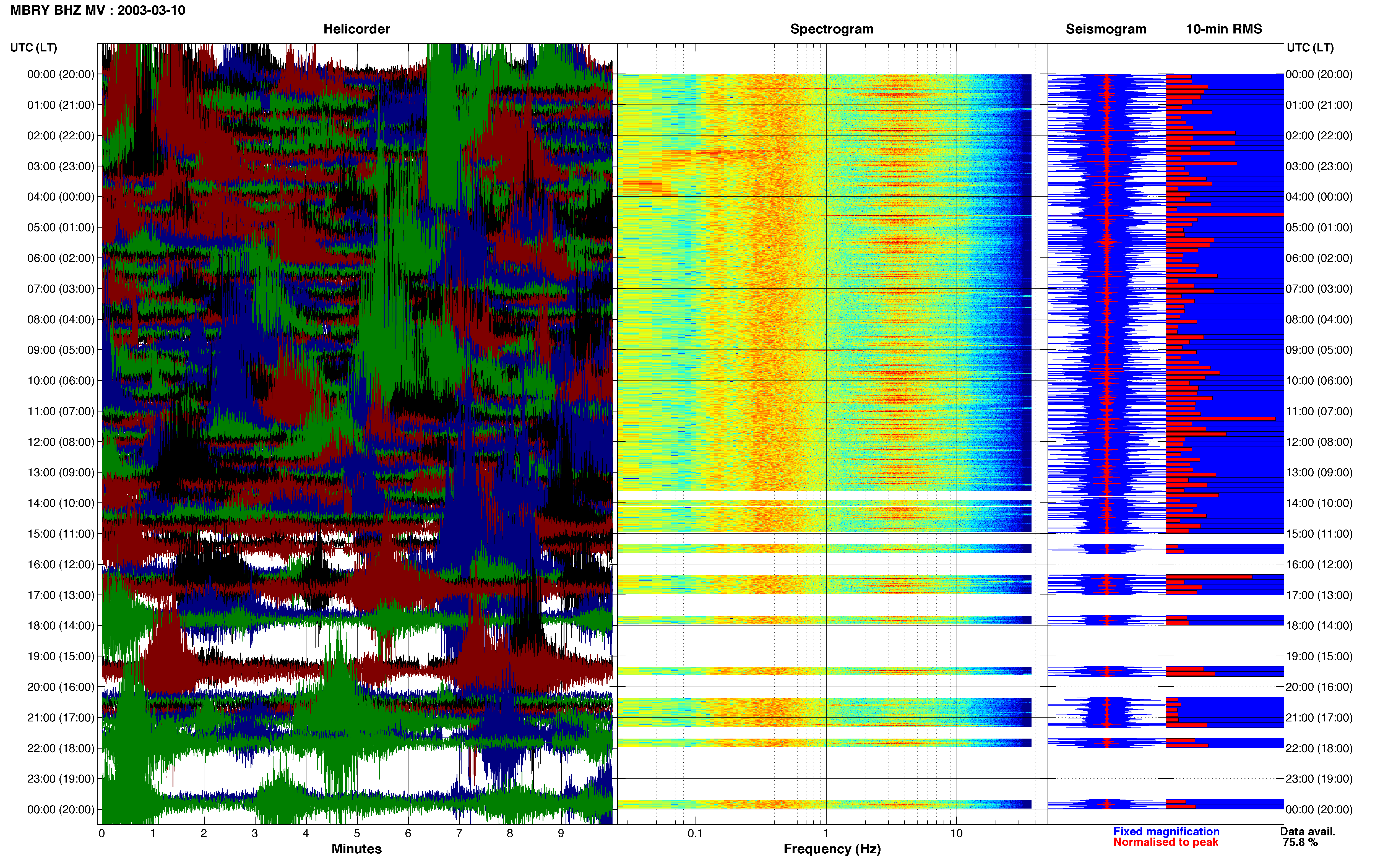Click the 'Spectrogram' panel heading
The height and width of the screenshot is (868, 1388).
coord(832,29)
